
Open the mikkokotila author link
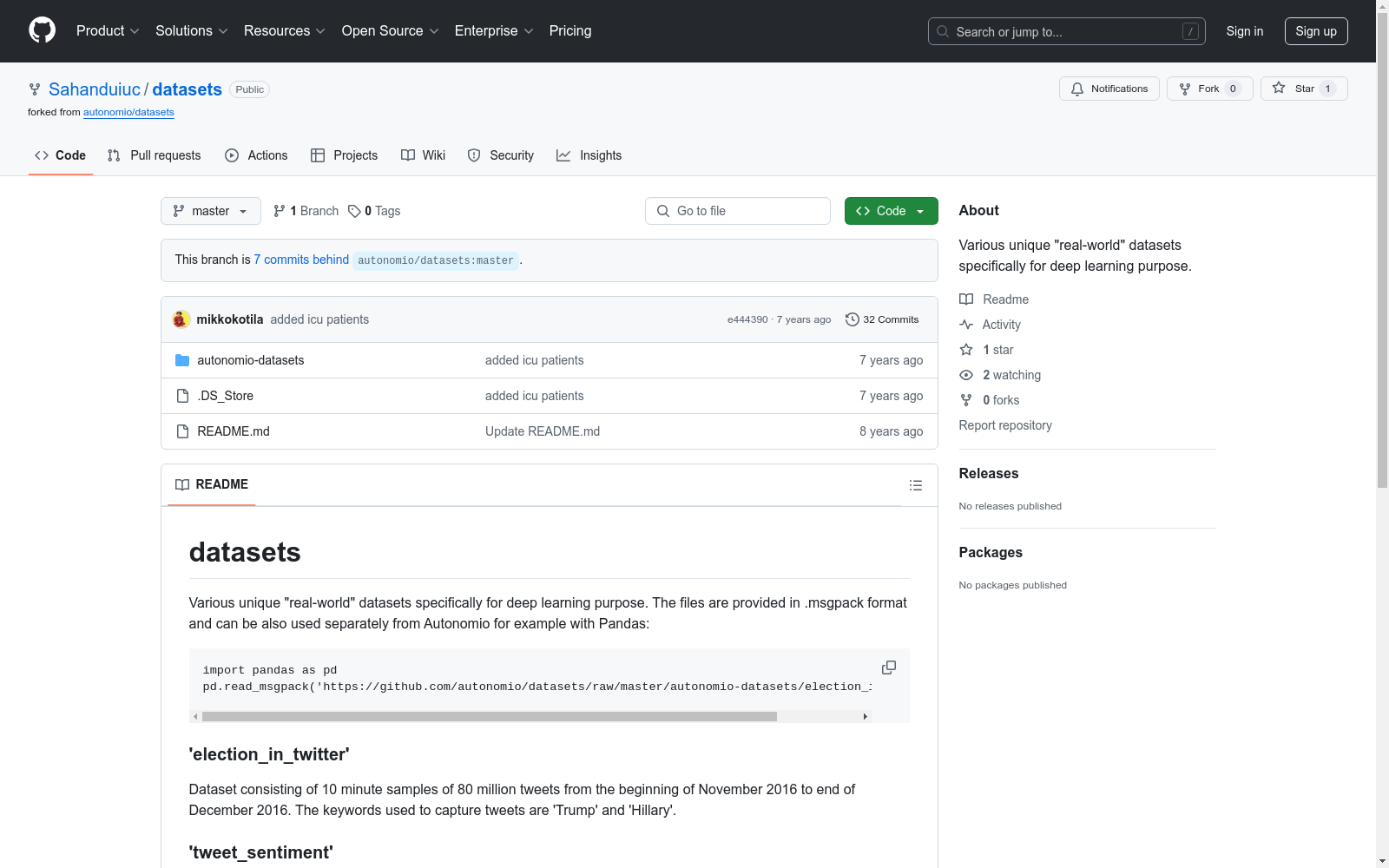coord(230,319)
